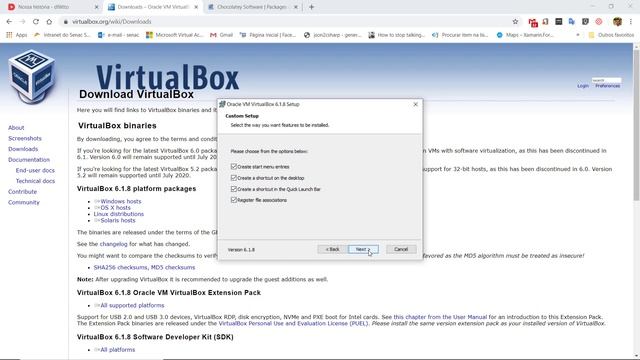Toggle Create start menu entries checkbox
This screenshot has height=360, width=640.
tap(234, 167)
